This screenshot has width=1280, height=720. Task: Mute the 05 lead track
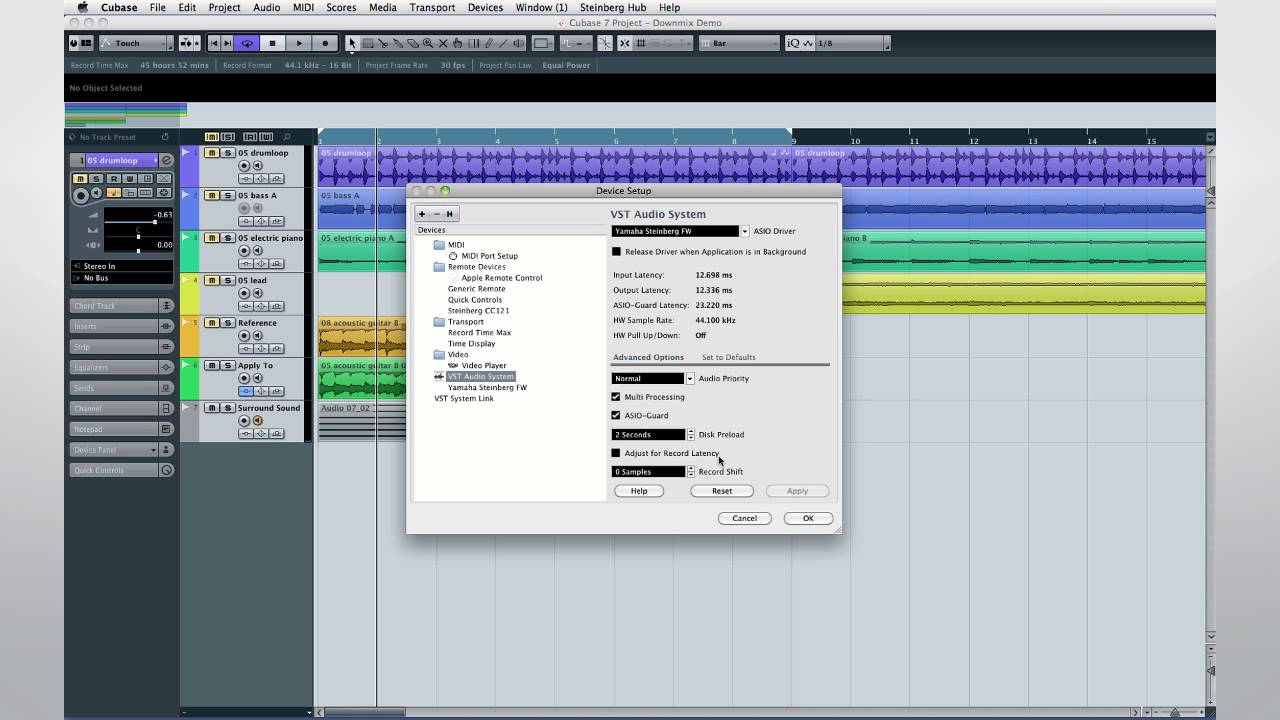point(212,281)
